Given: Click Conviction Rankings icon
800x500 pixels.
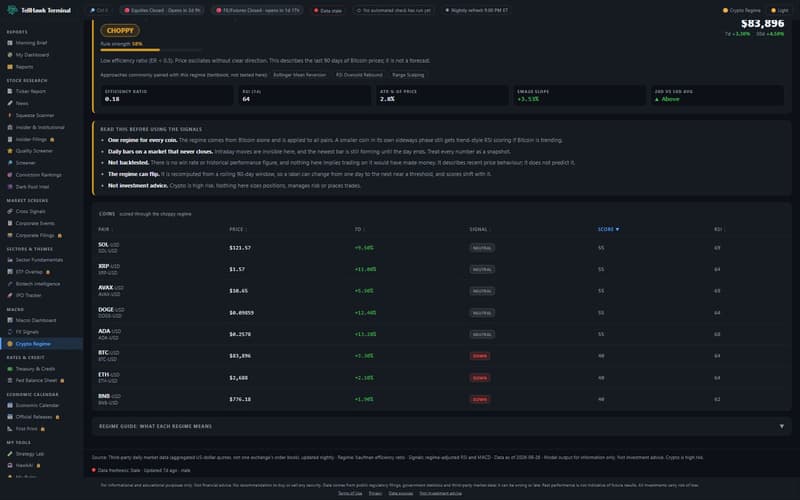Looking at the screenshot, I should 10,175.
